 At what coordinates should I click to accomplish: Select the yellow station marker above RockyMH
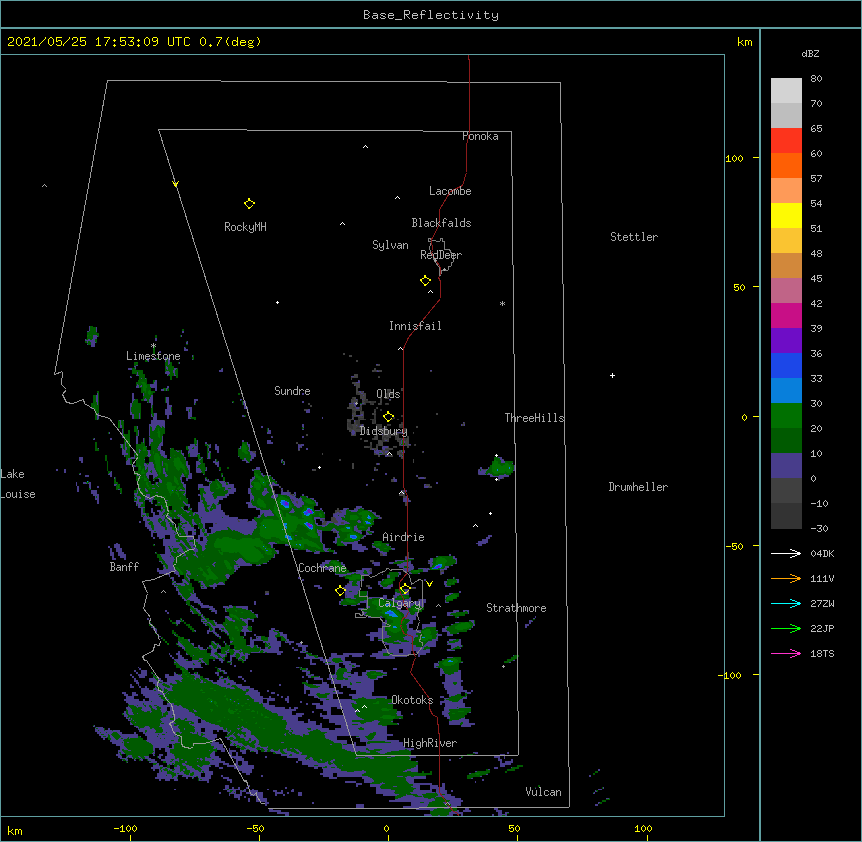click(x=249, y=204)
